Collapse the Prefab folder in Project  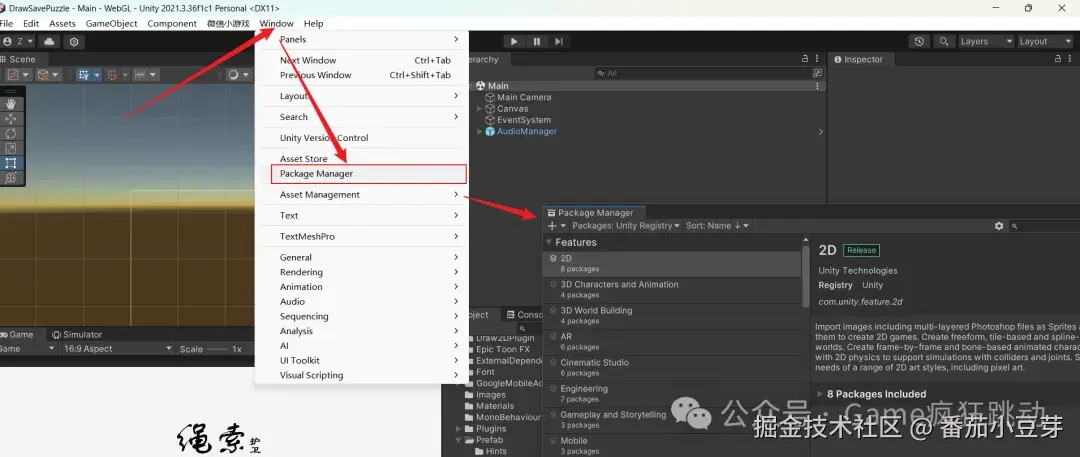[x=459, y=440]
